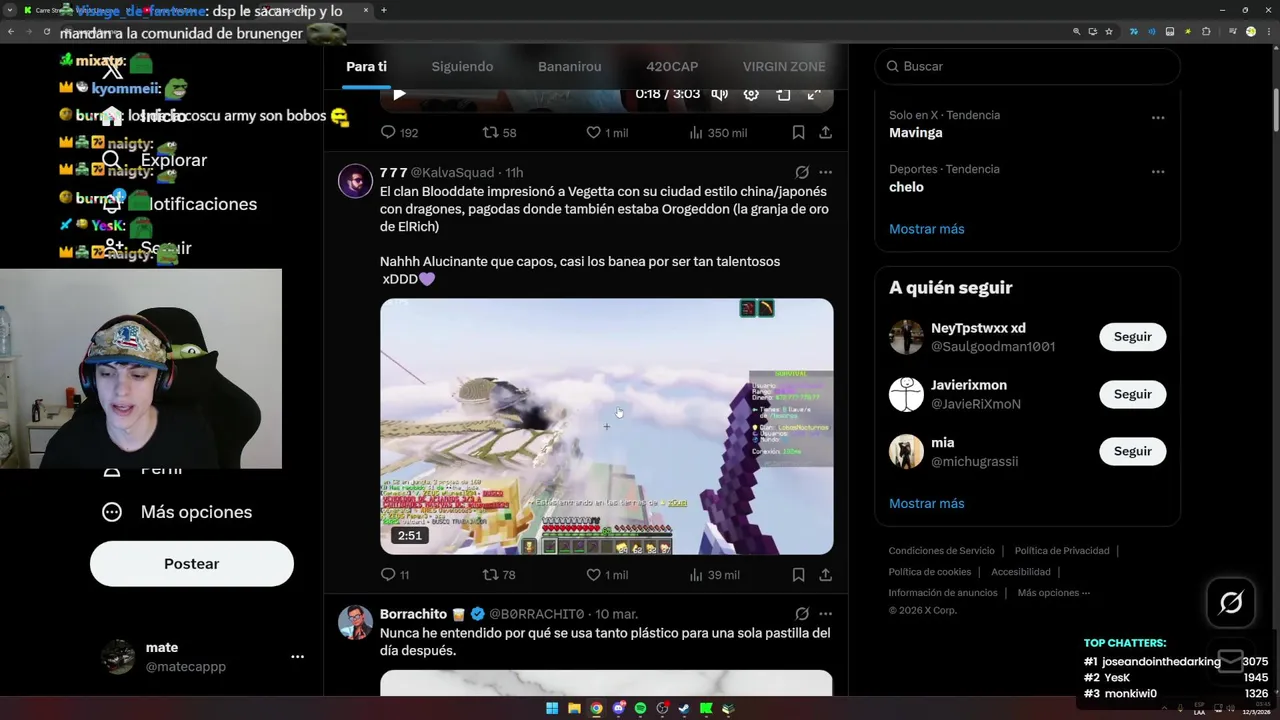Switch to the 420CAP tab
This screenshot has width=1280, height=720.
tap(672, 66)
